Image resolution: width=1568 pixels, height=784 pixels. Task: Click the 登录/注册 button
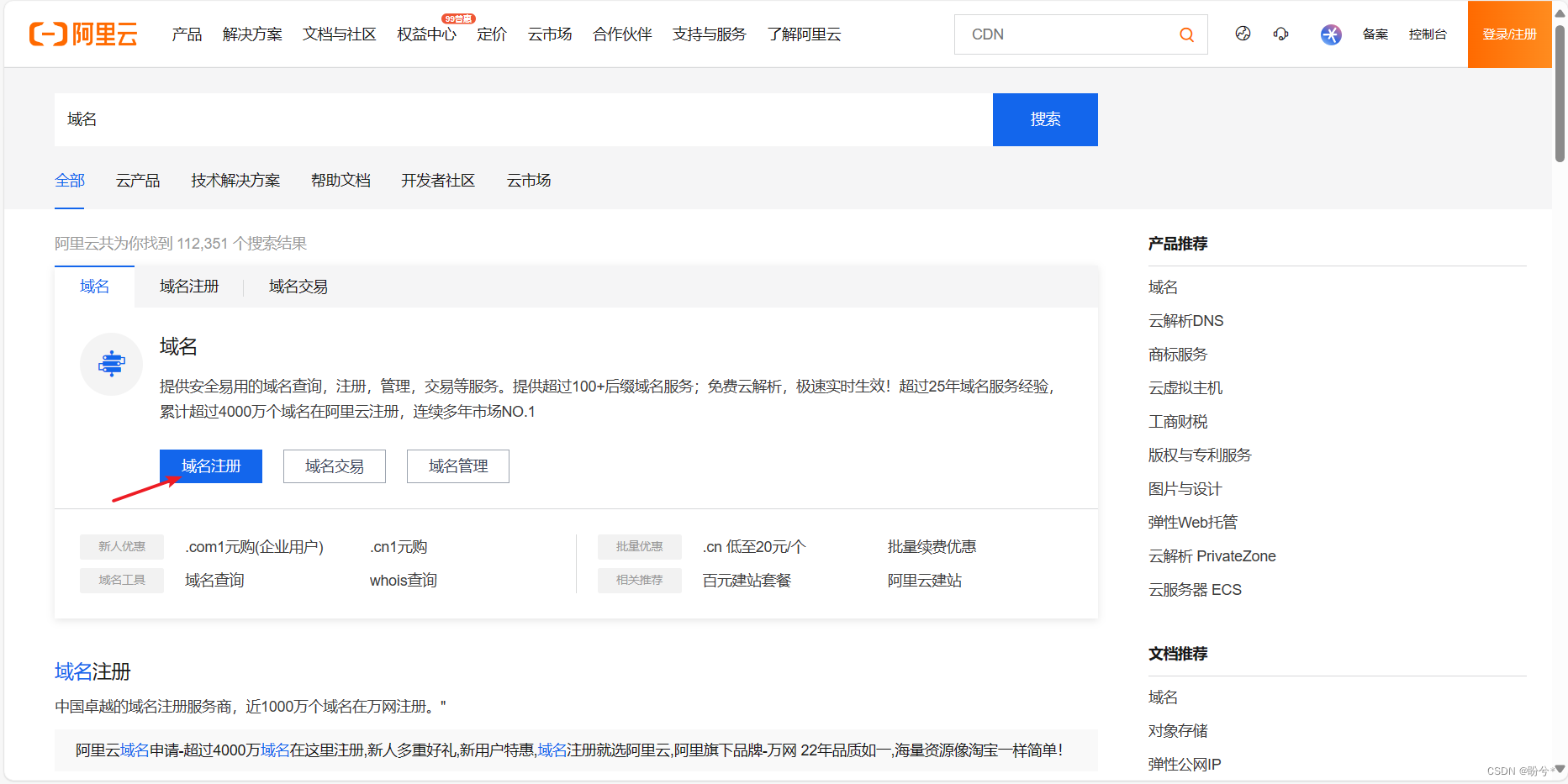point(1509,34)
